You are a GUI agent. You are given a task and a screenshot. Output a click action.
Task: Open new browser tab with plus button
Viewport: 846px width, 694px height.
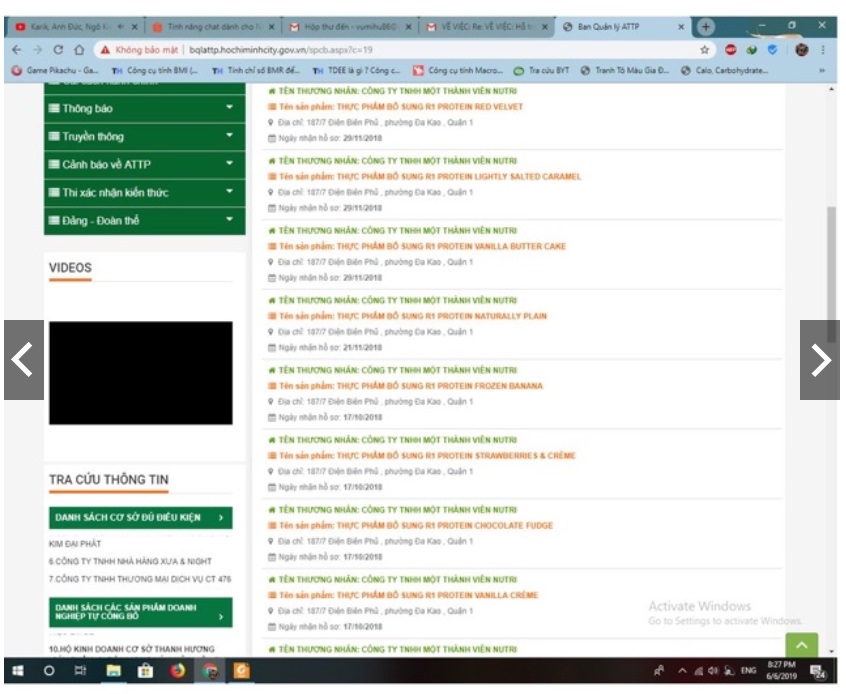pos(706,26)
